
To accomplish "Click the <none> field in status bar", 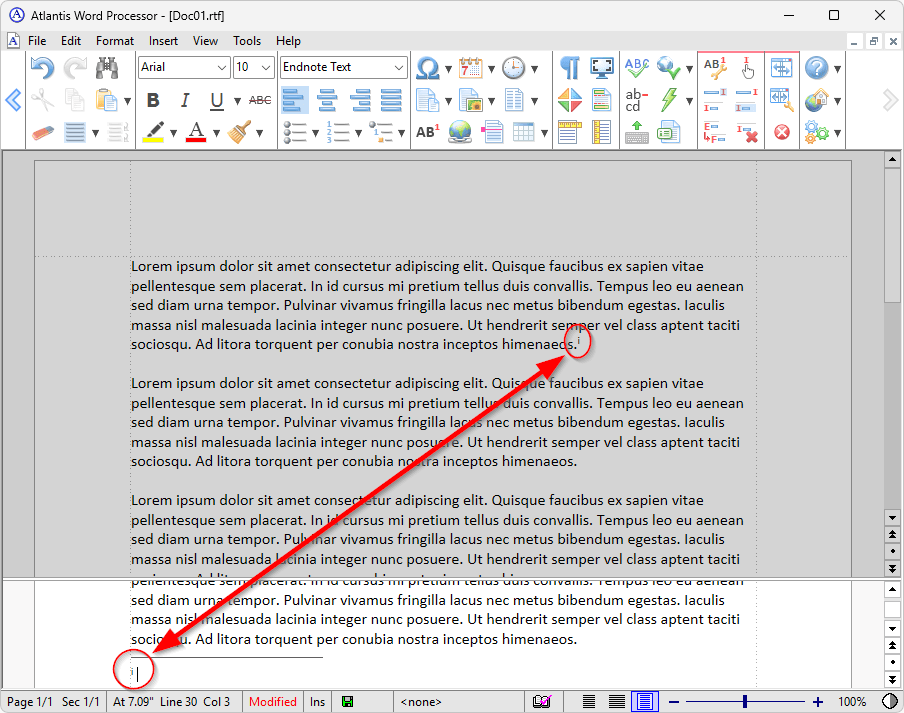I will (x=421, y=701).
